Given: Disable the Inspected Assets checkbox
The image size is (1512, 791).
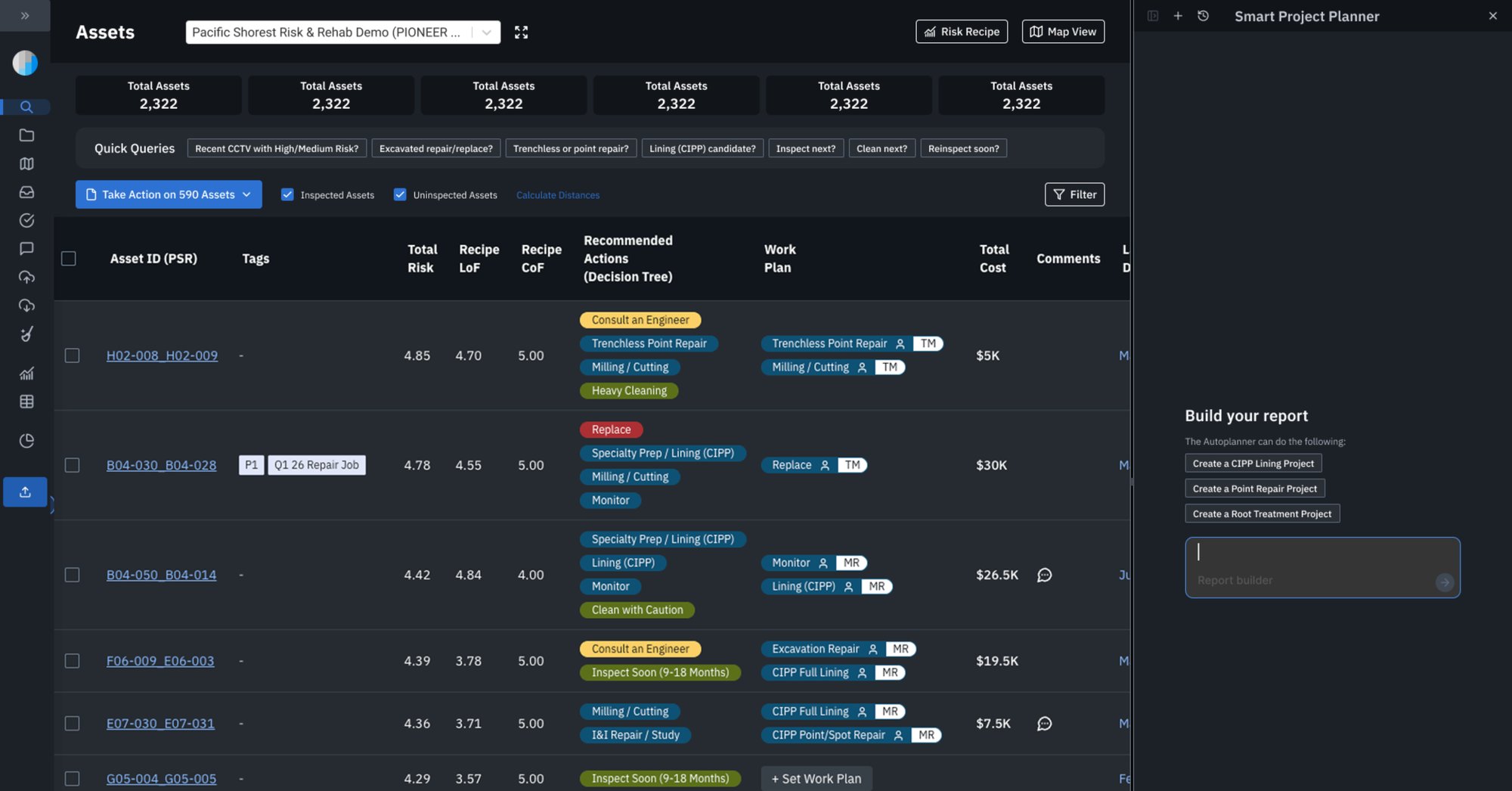Looking at the screenshot, I should pyautogui.click(x=287, y=194).
